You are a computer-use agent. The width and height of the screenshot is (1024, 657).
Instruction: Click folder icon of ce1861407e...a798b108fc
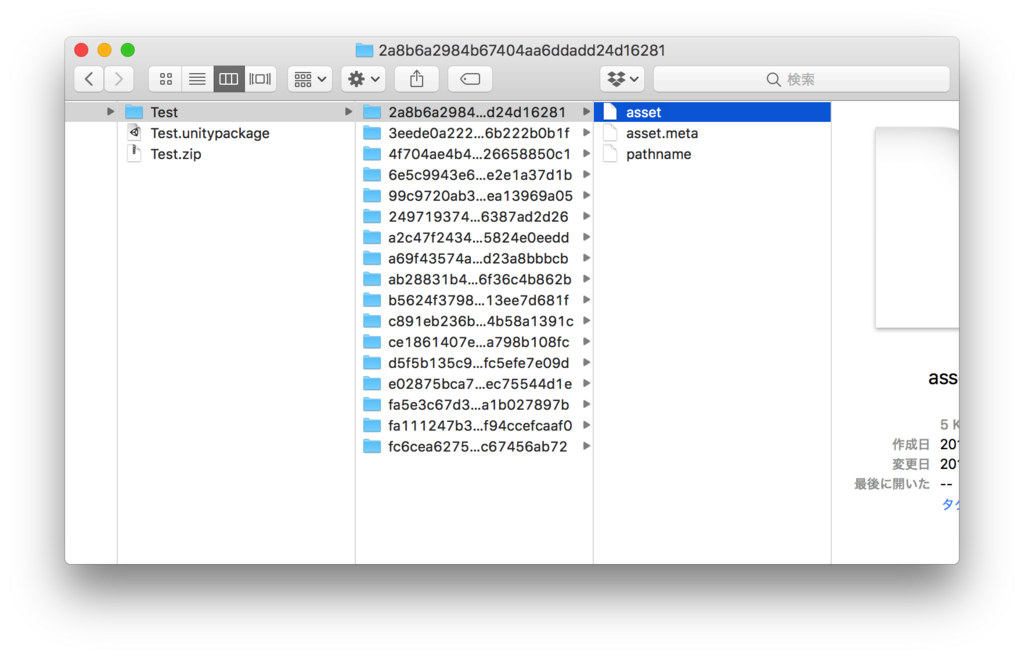372,342
